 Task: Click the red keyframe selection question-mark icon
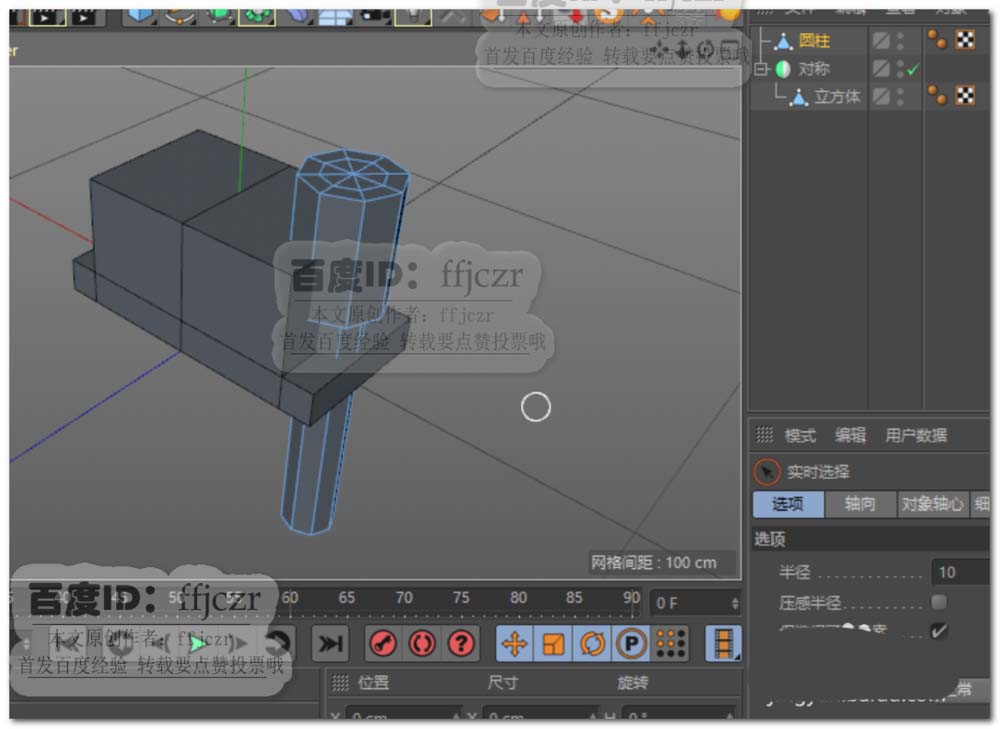[x=461, y=644]
